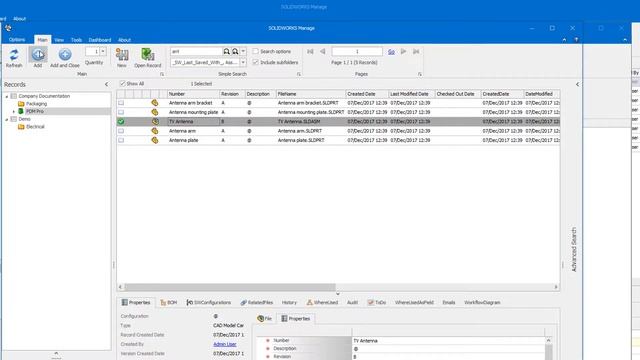Click the Add button icon

tap(38, 54)
